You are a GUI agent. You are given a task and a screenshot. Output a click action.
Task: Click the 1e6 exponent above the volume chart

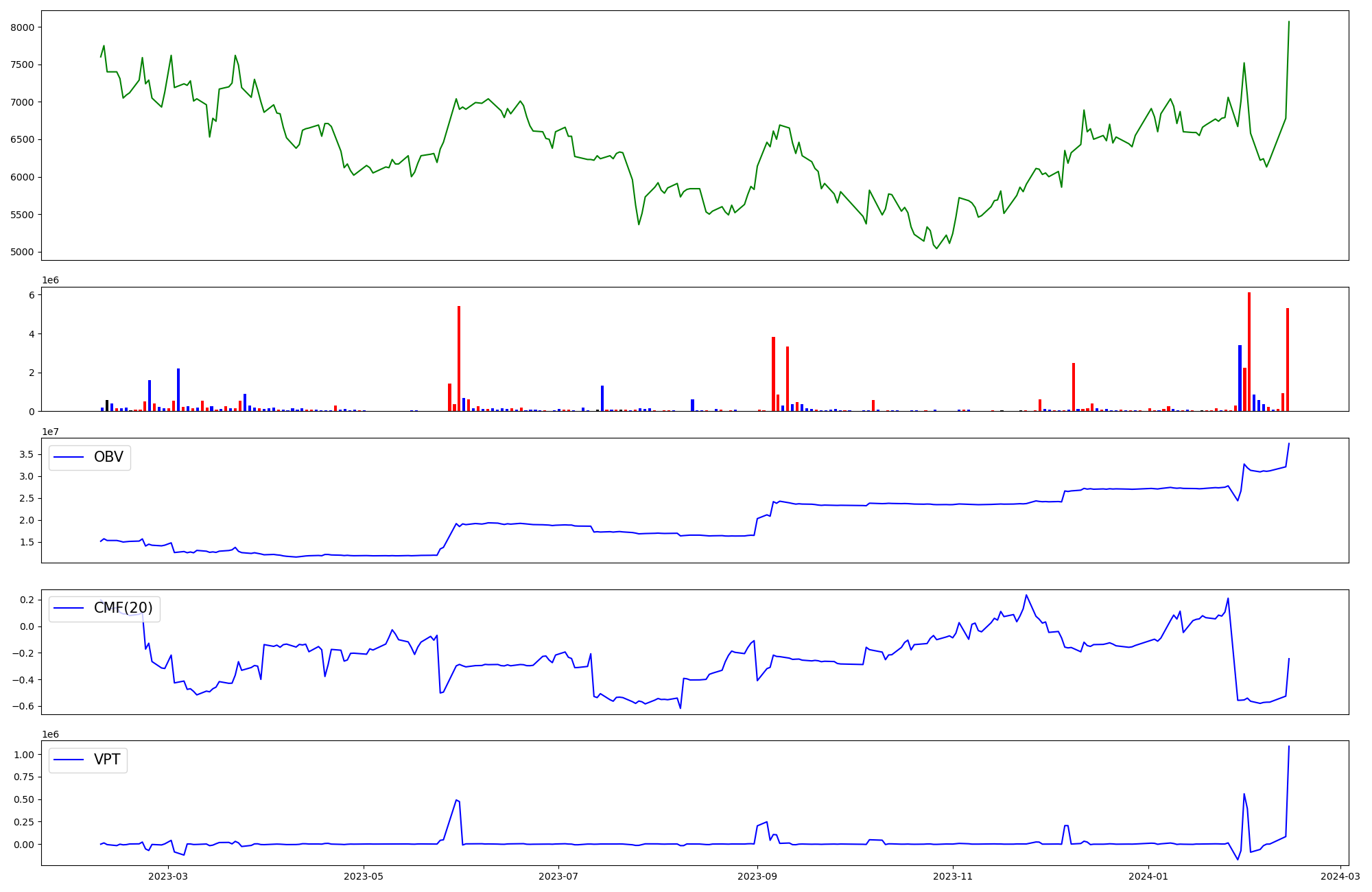[50, 281]
